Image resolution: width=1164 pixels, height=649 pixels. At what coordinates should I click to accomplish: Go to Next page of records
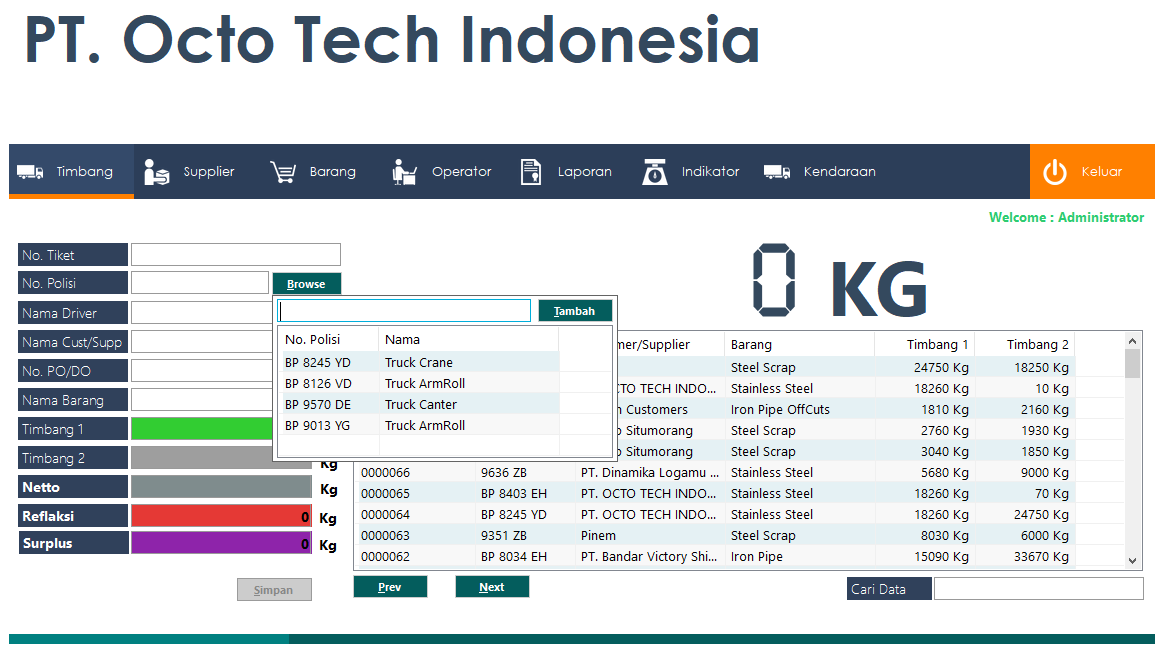click(492, 587)
